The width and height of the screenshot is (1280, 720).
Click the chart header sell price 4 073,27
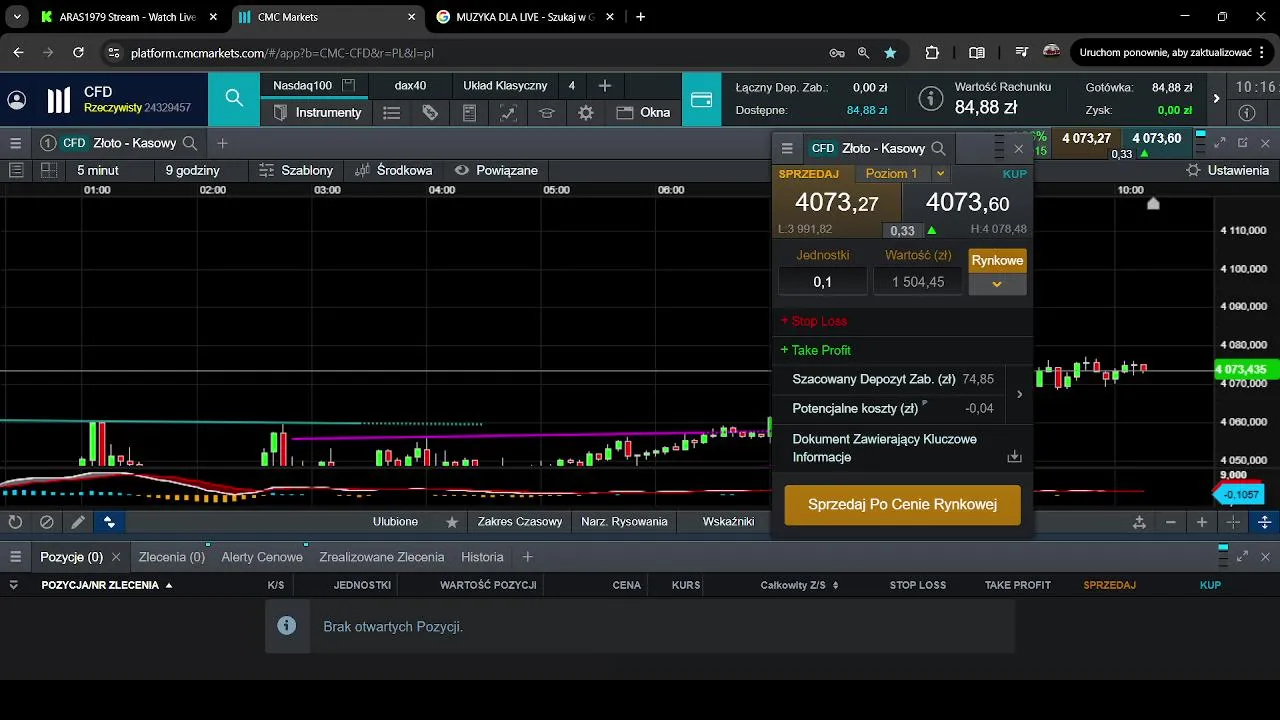pyautogui.click(x=1086, y=139)
